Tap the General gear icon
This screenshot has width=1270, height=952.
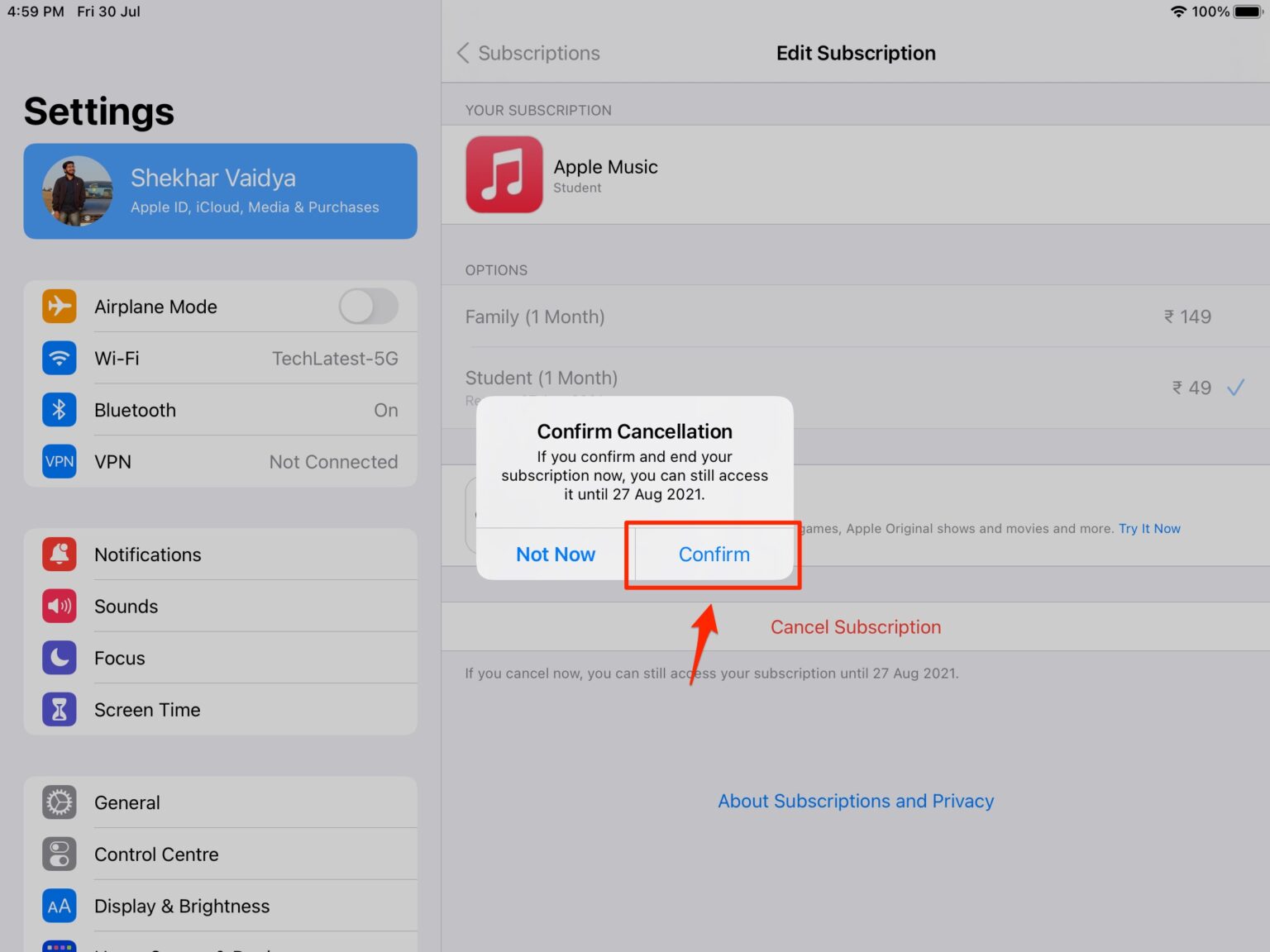60,802
